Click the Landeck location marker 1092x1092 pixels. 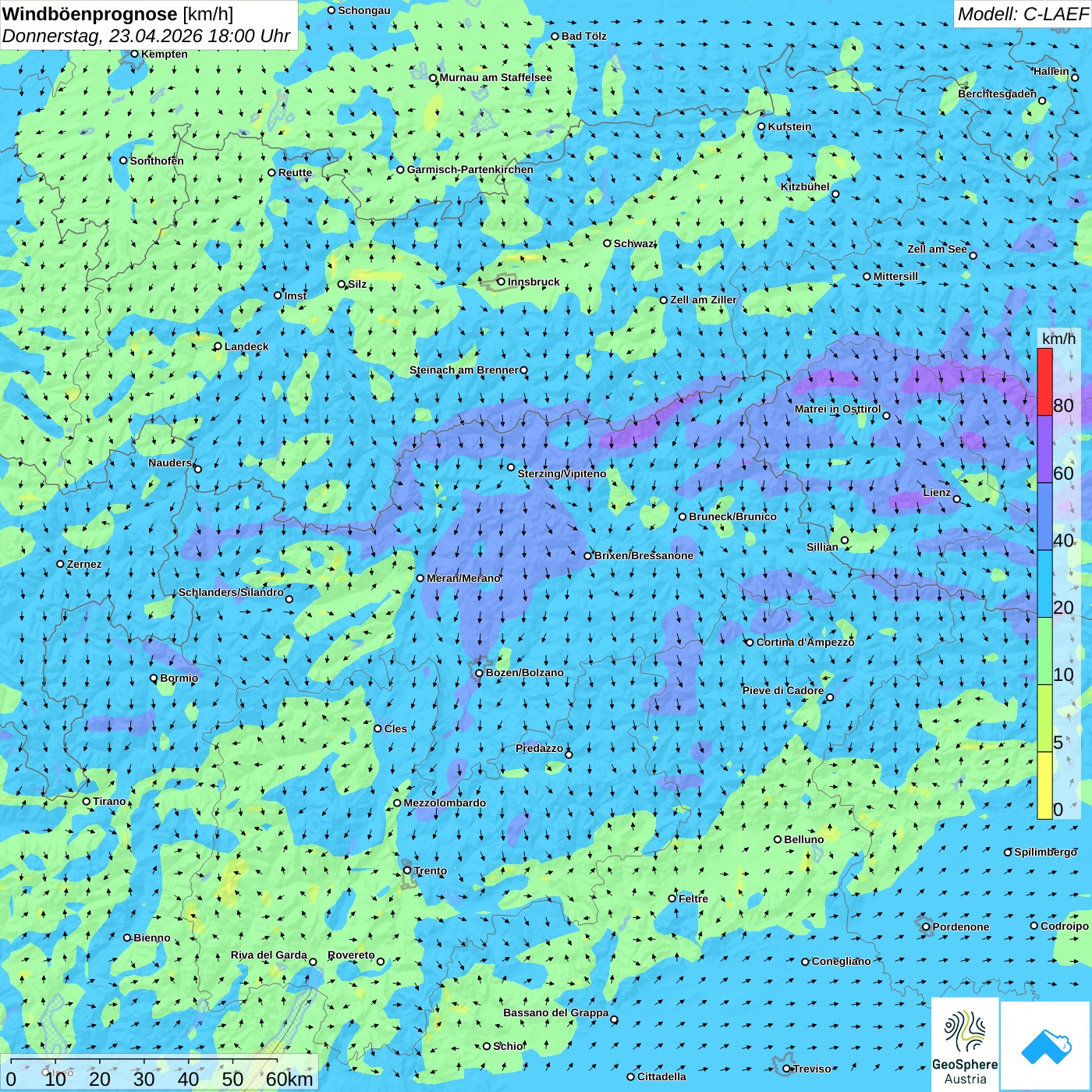point(218,346)
